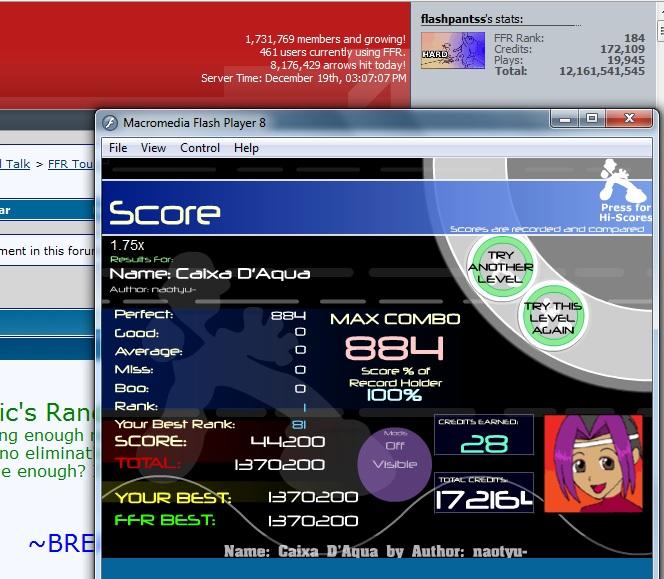This screenshot has width=664, height=579.
Task: Open the View menu
Action: pos(153,148)
